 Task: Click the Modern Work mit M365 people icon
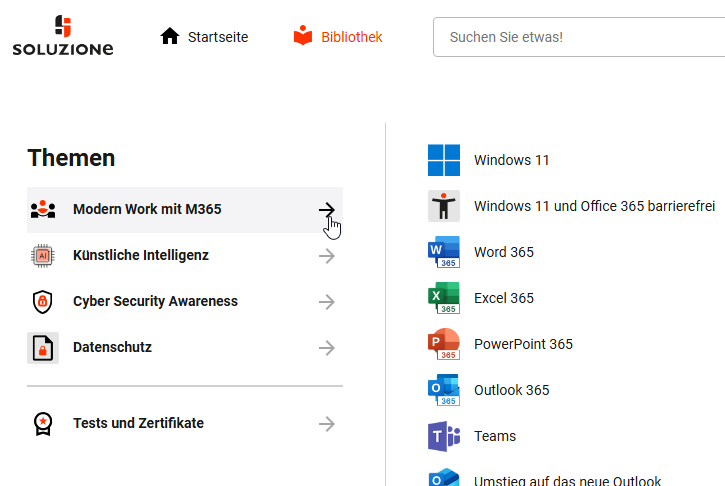[x=43, y=209]
